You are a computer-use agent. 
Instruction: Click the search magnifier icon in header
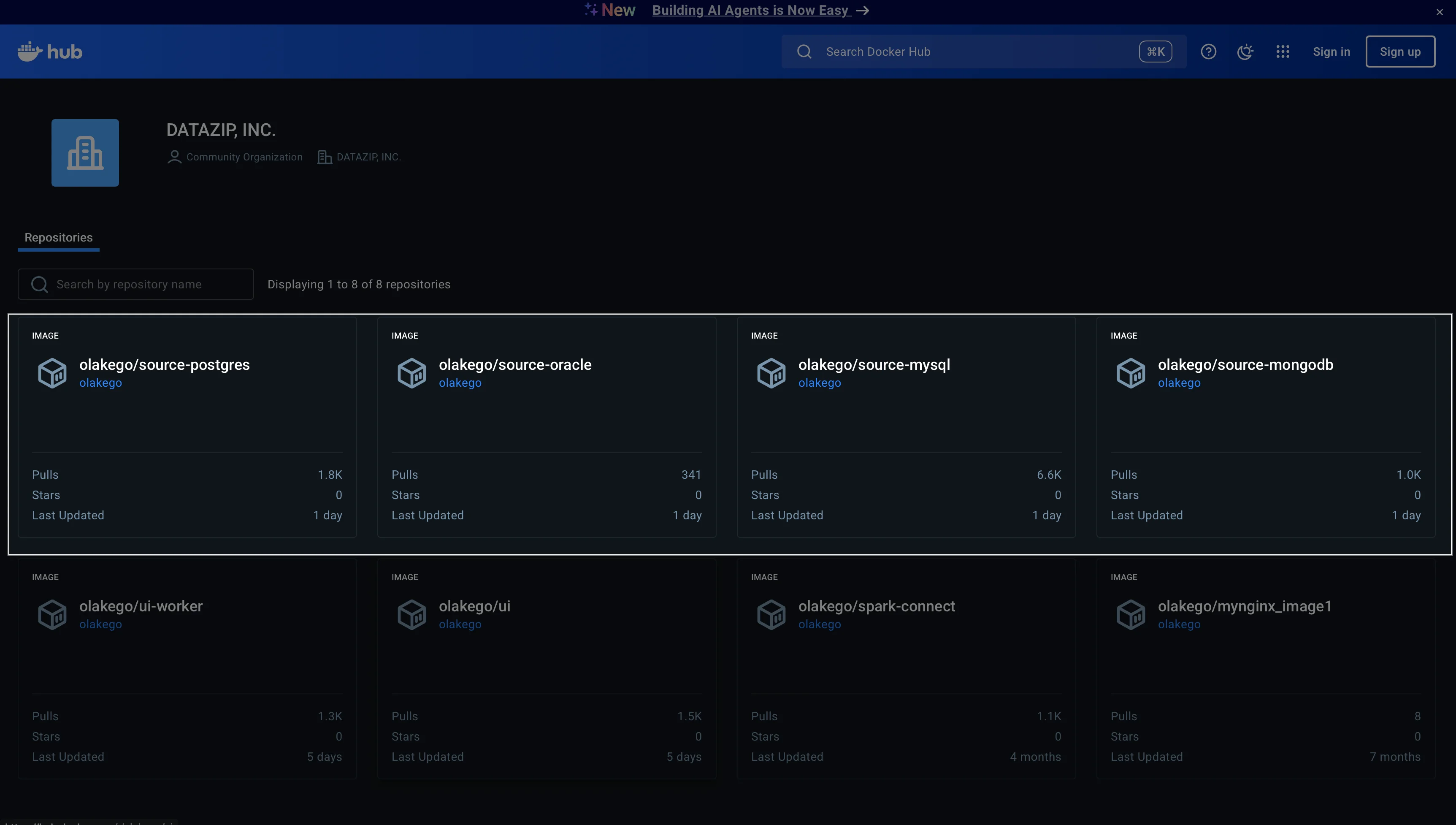click(x=804, y=52)
